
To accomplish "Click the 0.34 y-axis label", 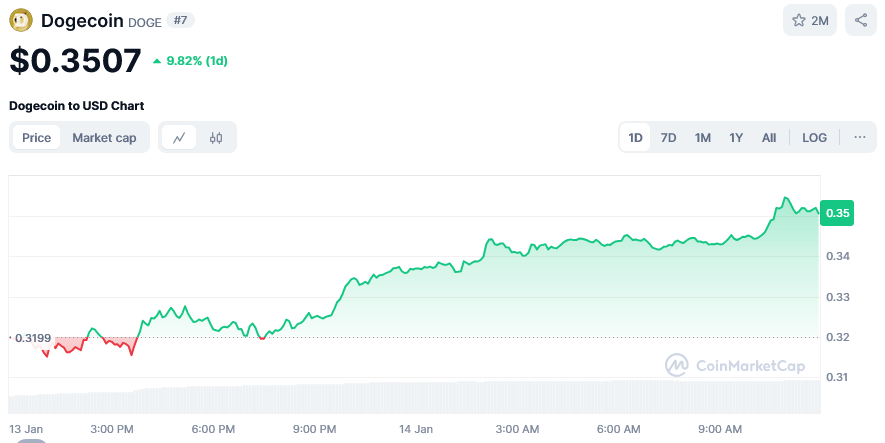I will coord(838,256).
